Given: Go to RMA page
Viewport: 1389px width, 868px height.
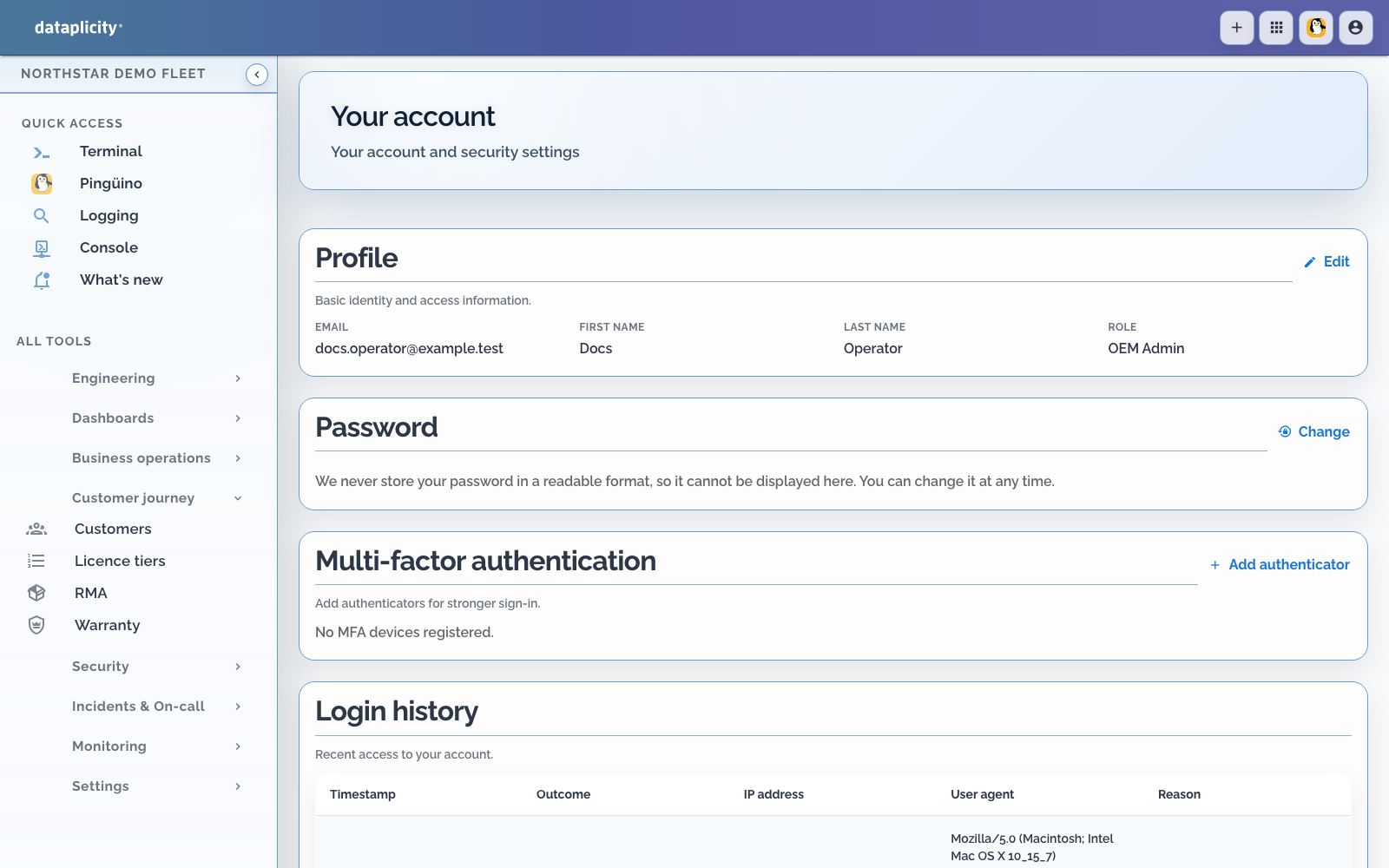Looking at the screenshot, I should 91,593.
